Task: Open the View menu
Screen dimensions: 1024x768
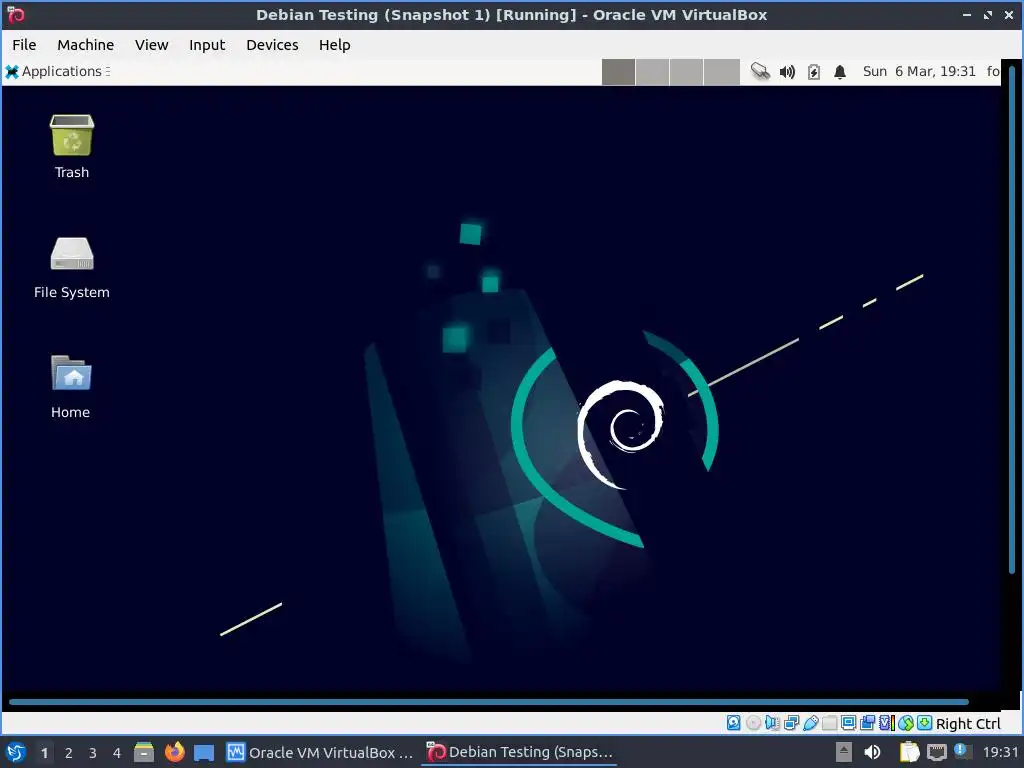Action: click(x=152, y=44)
